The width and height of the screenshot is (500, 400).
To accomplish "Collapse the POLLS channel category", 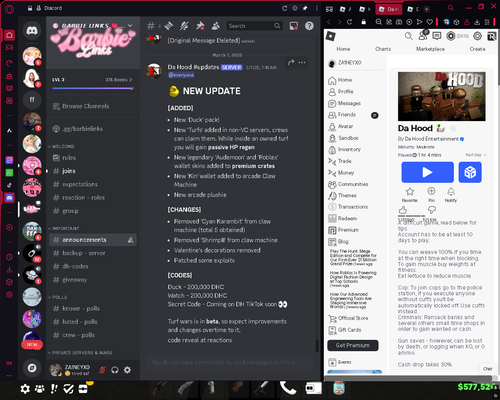I will (x=58, y=297).
